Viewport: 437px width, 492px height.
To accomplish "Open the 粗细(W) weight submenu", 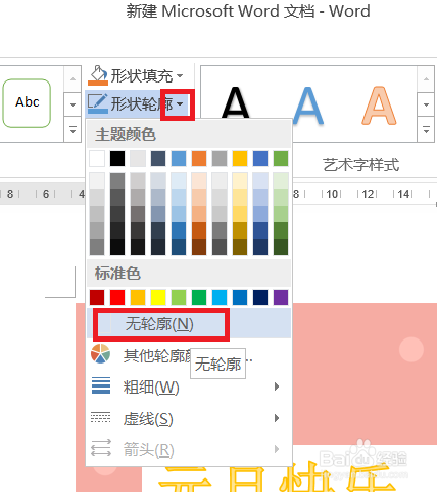I will [x=189, y=387].
